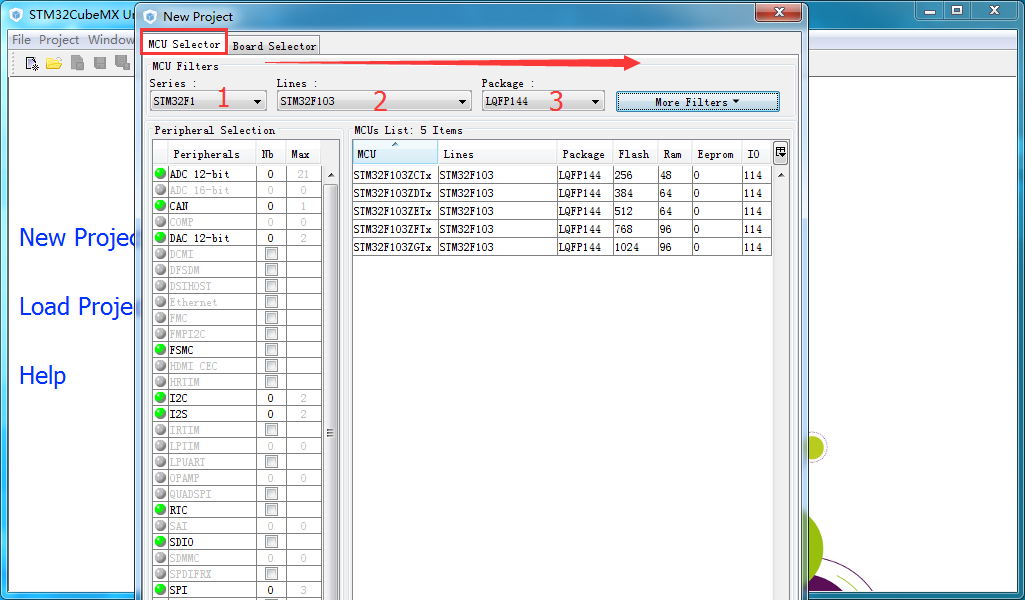
Task: Click the STM32CubeMX cube icon in New Project title
Action: (x=150, y=16)
